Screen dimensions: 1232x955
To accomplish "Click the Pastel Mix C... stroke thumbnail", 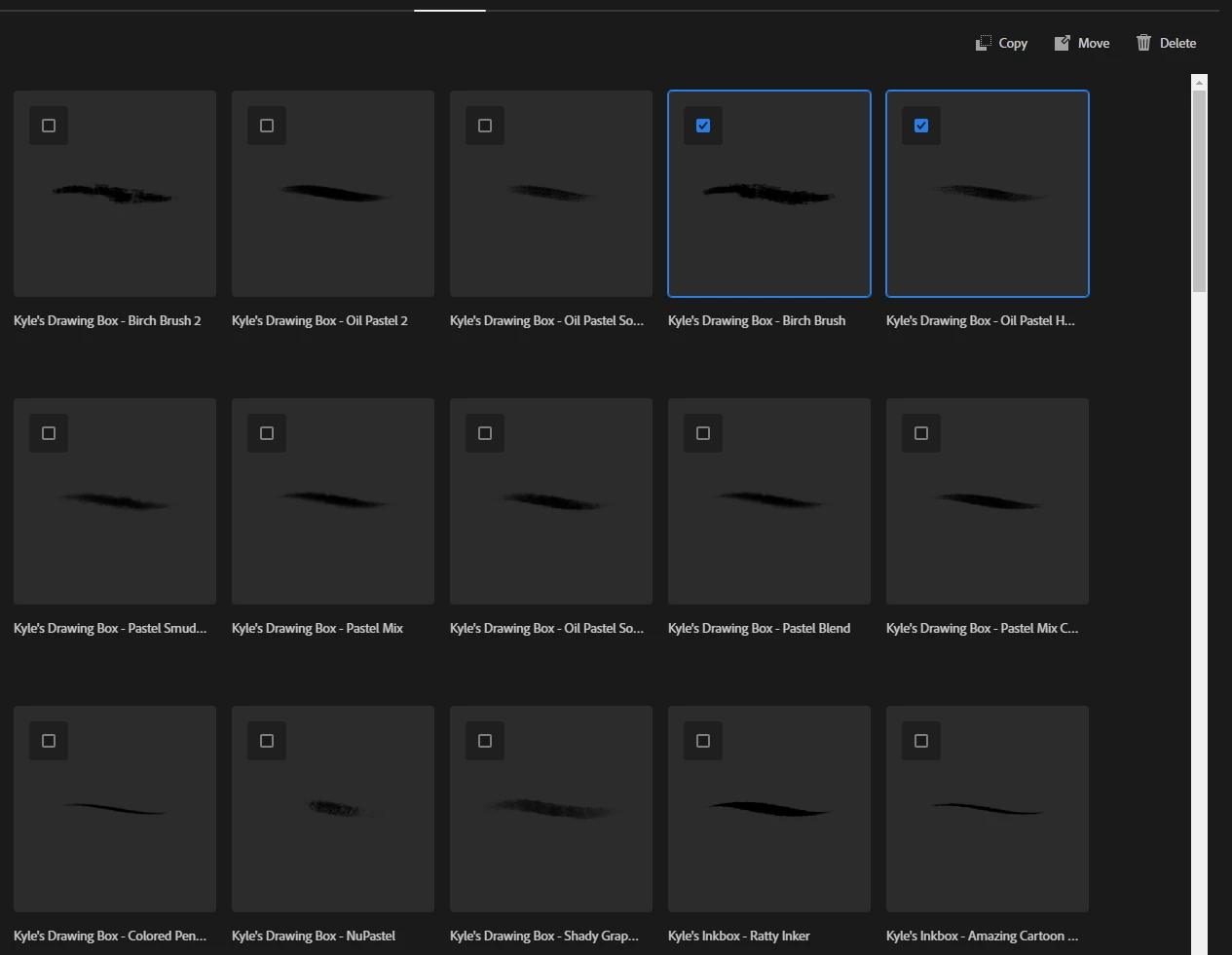I will click(x=988, y=501).
